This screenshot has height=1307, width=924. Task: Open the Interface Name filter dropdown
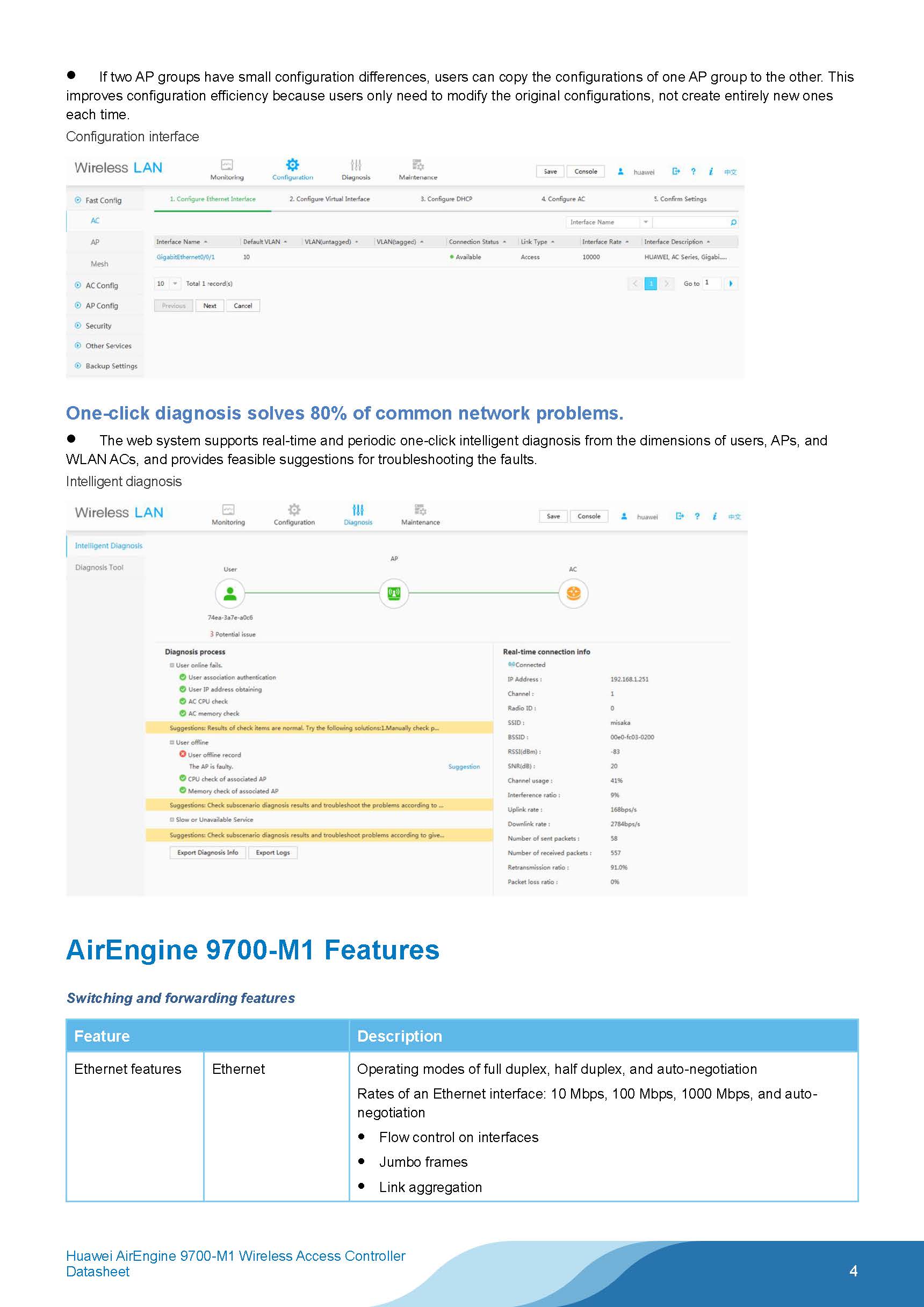646,222
